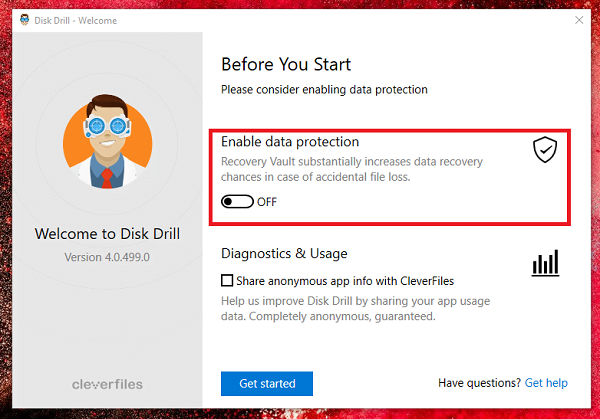
Task: Click the Welcome to Disk Drill title
Action: pos(107,234)
